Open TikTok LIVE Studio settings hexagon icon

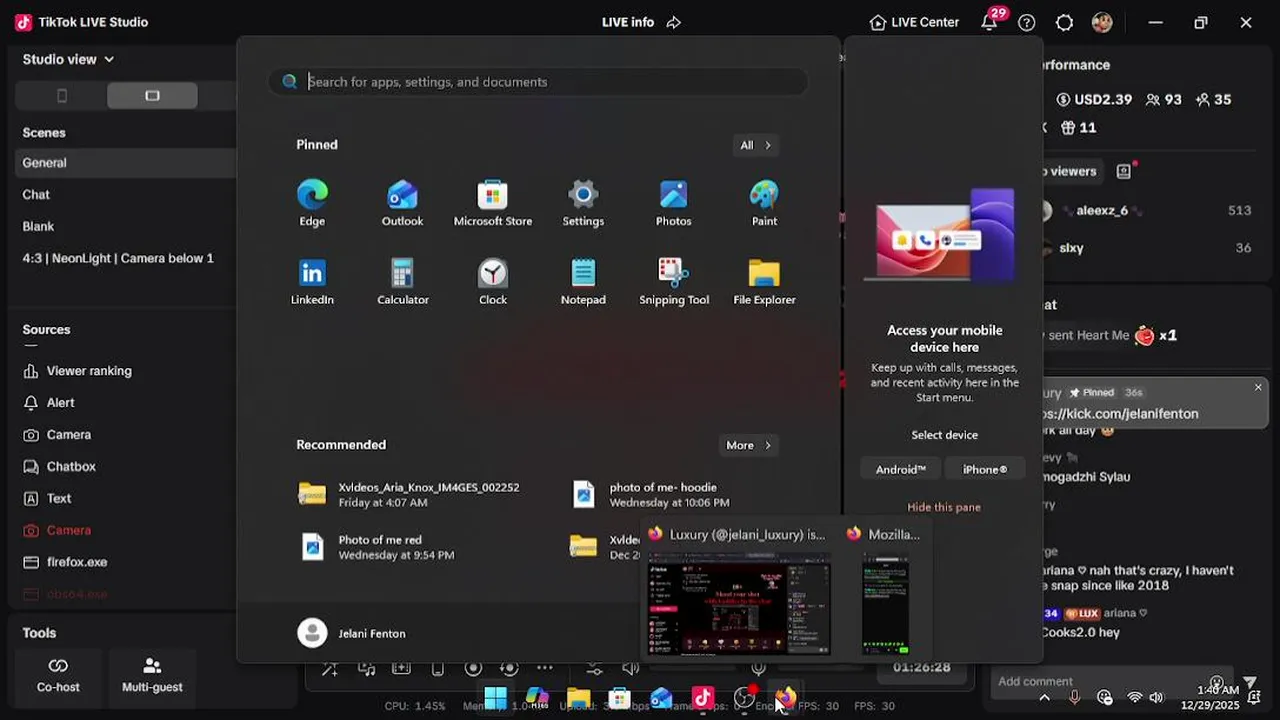1064,22
